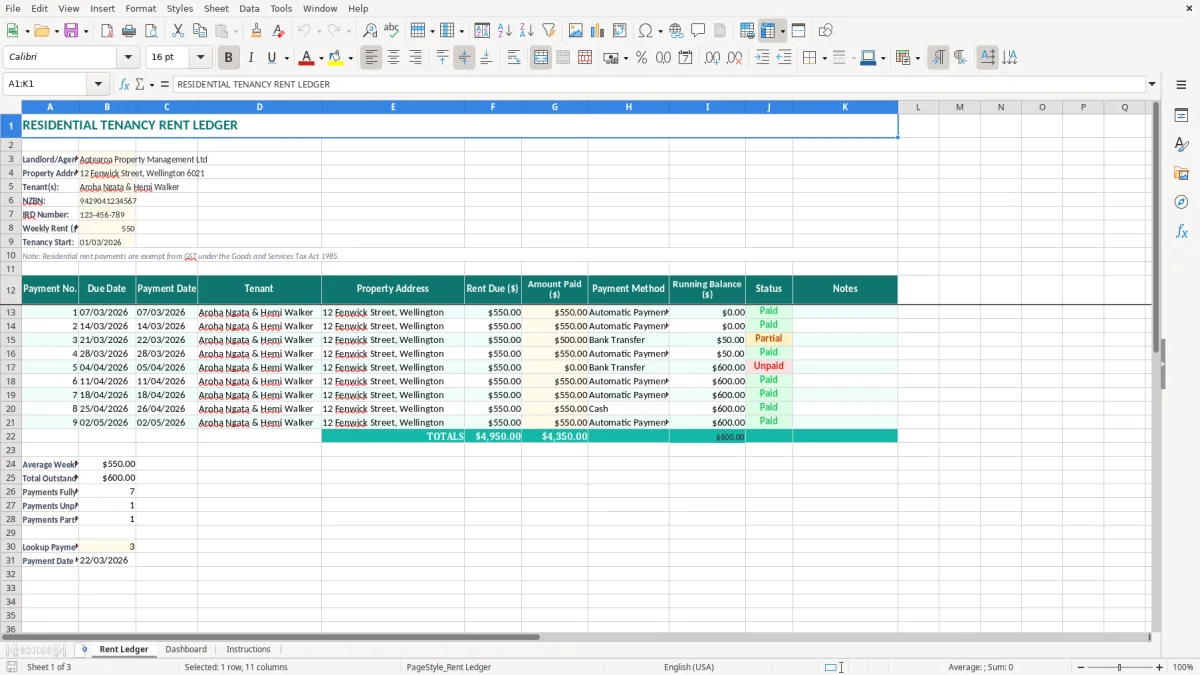
Task: Open the borders dropdown arrow
Action: 824,58
